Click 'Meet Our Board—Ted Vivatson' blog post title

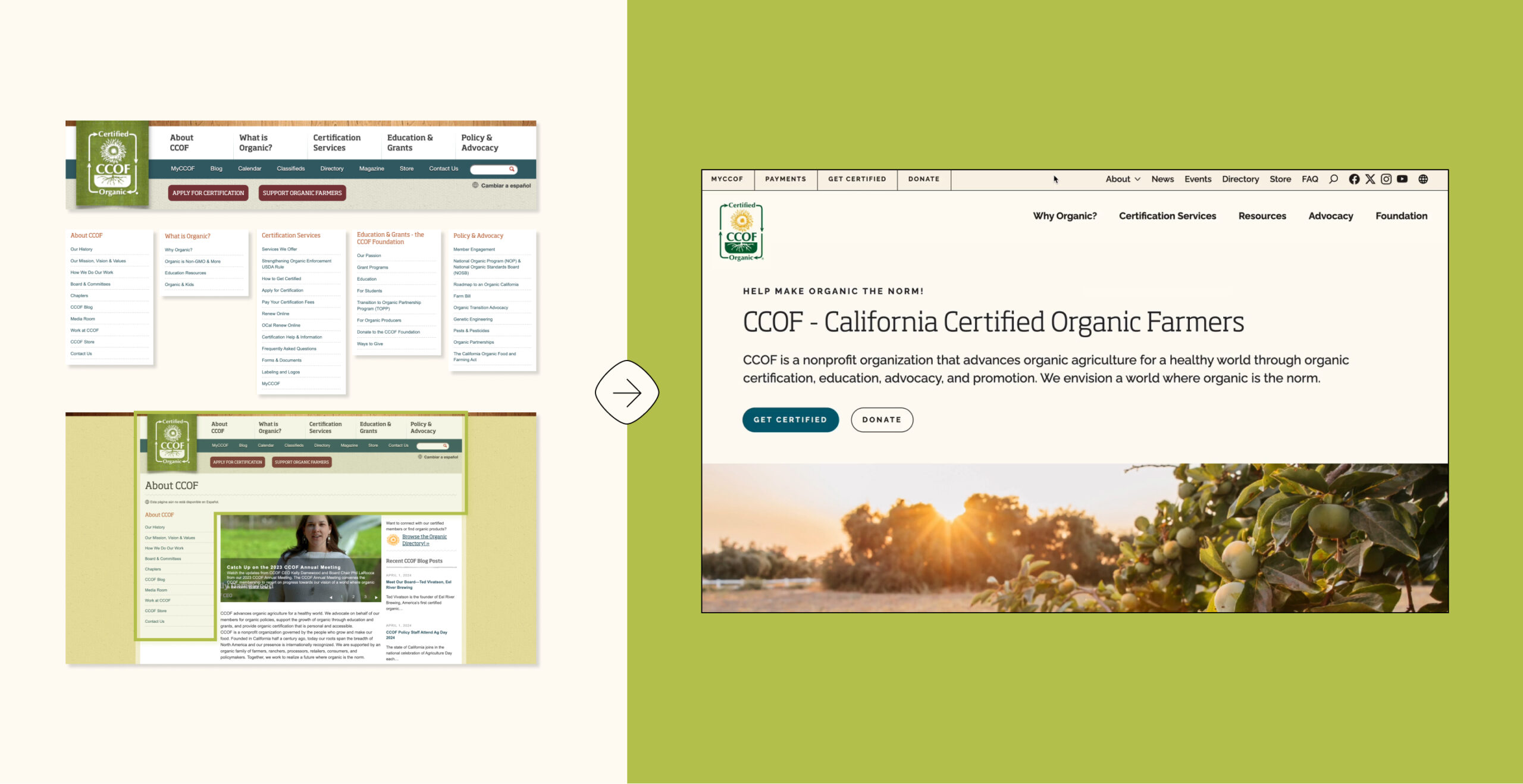click(x=419, y=585)
